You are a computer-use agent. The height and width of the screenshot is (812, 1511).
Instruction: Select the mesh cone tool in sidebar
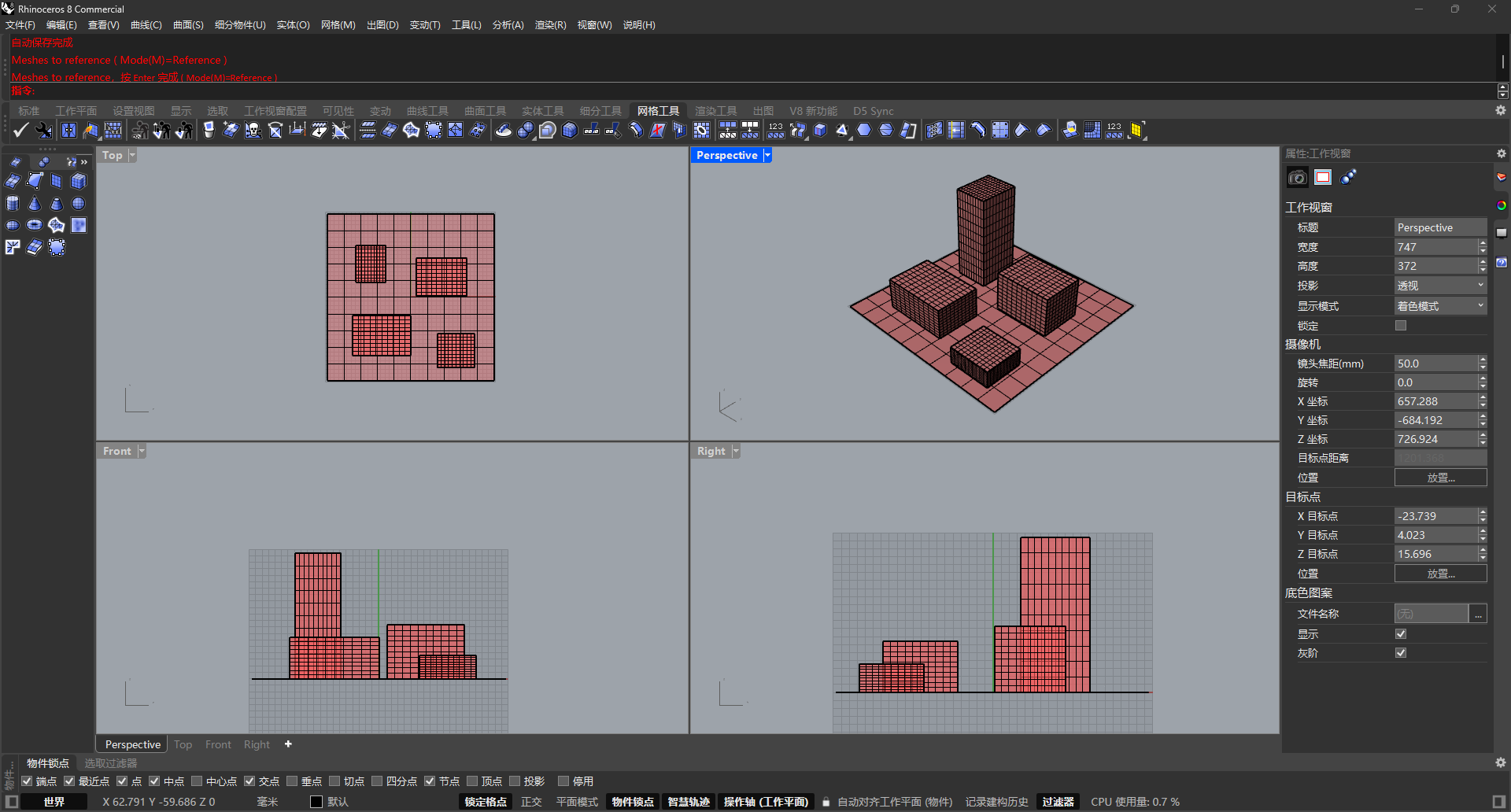tap(35, 204)
